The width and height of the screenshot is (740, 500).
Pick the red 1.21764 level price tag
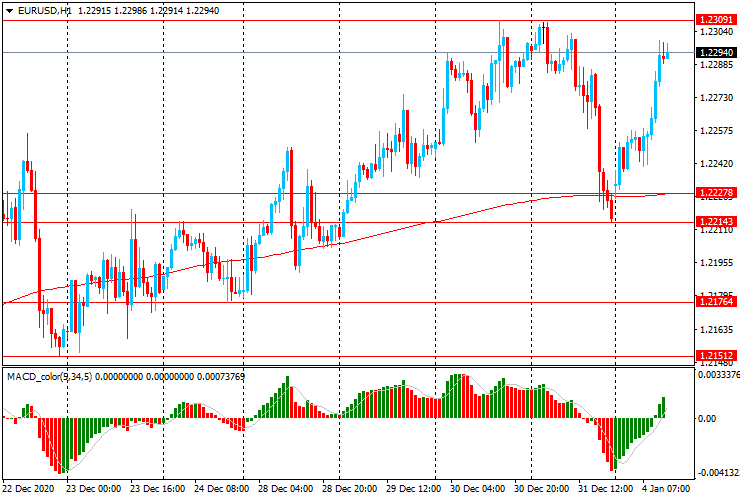coord(716,302)
